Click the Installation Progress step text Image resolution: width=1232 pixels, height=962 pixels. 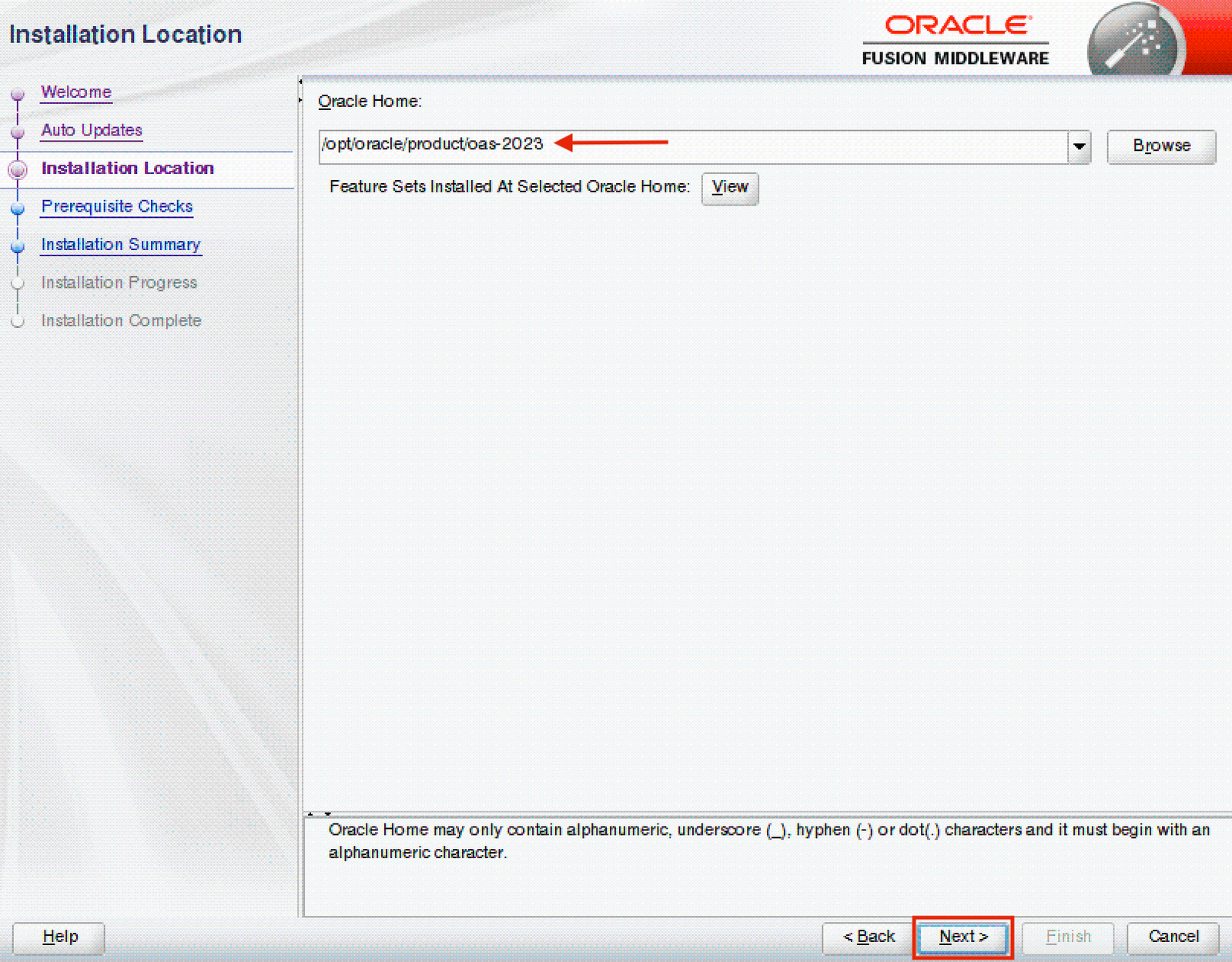point(119,282)
